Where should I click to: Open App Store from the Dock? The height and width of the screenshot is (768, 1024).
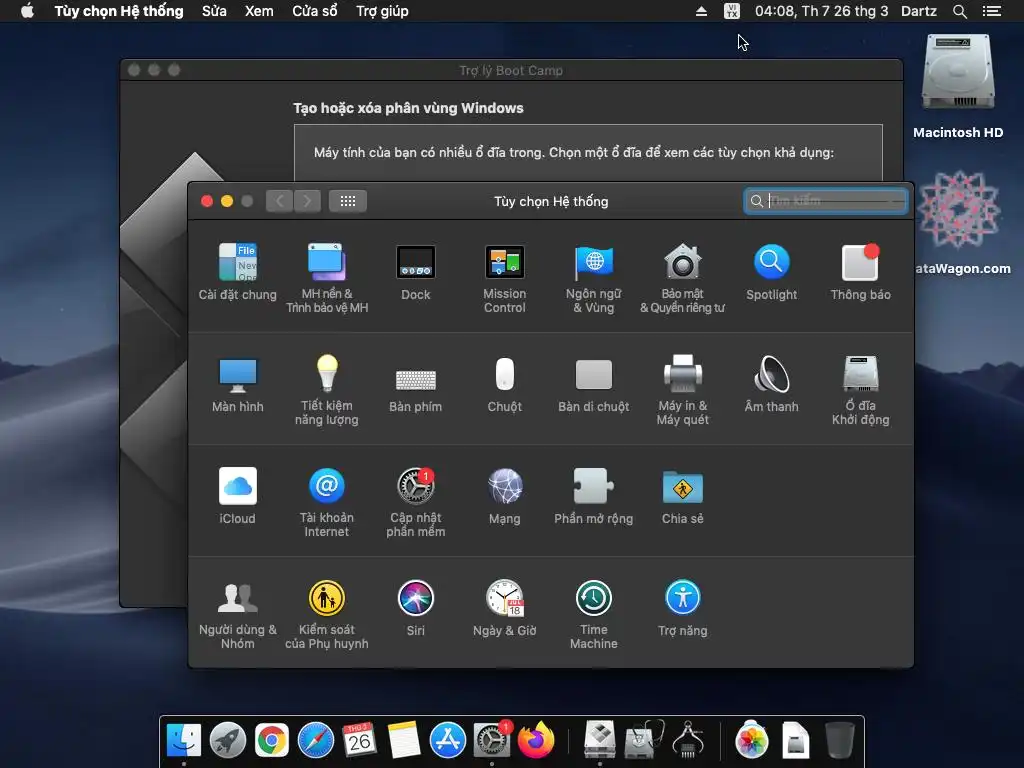[x=447, y=741]
